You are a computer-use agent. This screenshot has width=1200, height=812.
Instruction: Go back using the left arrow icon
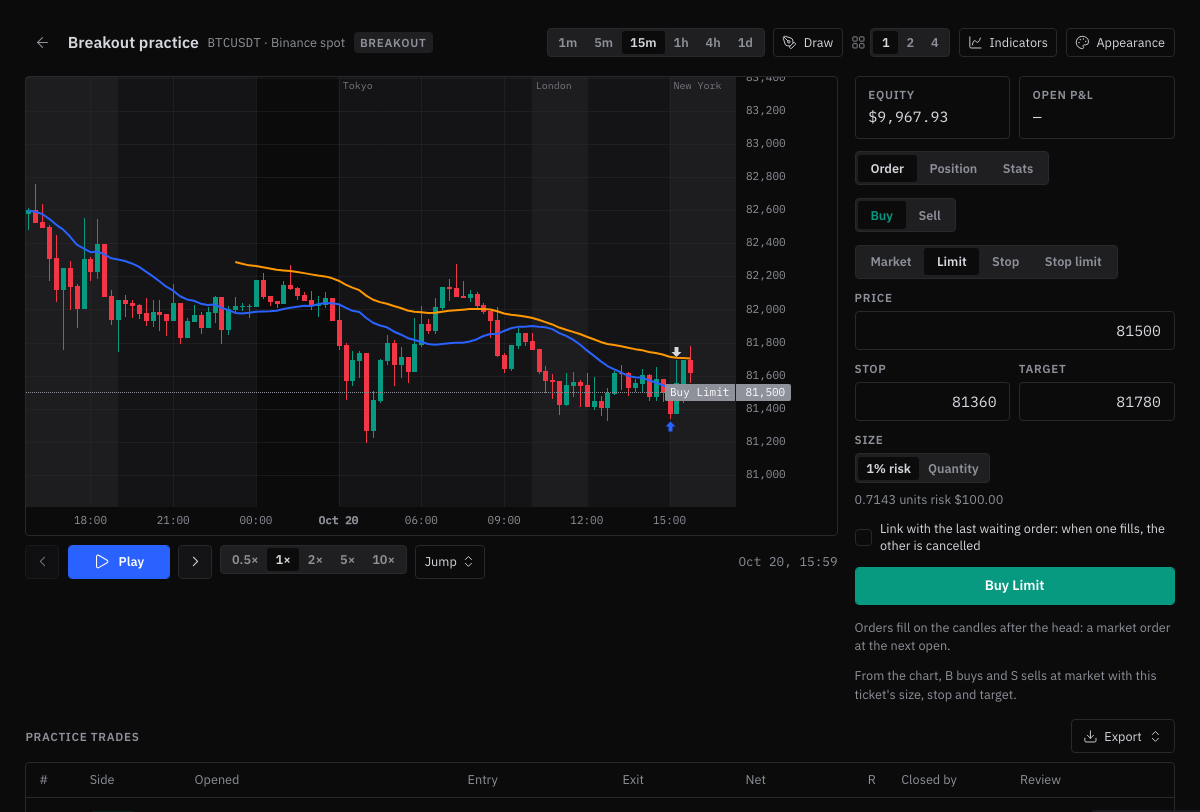[x=42, y=43]
